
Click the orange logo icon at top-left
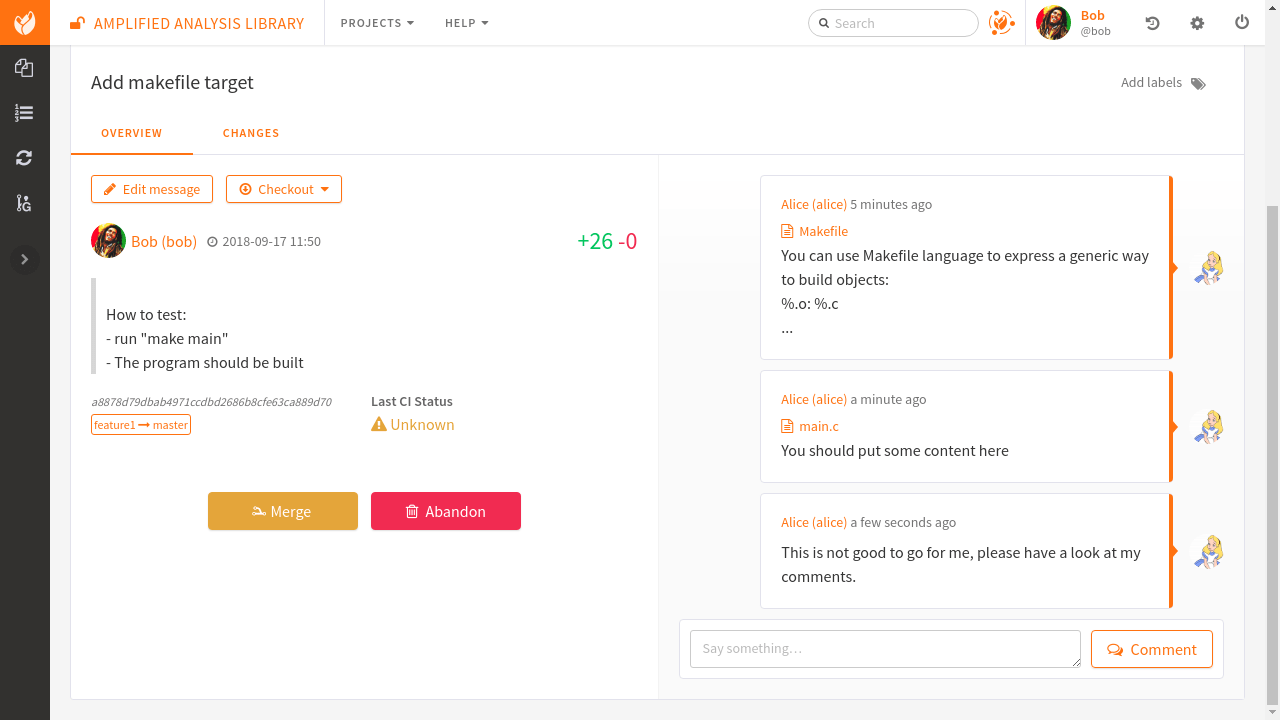24,22
